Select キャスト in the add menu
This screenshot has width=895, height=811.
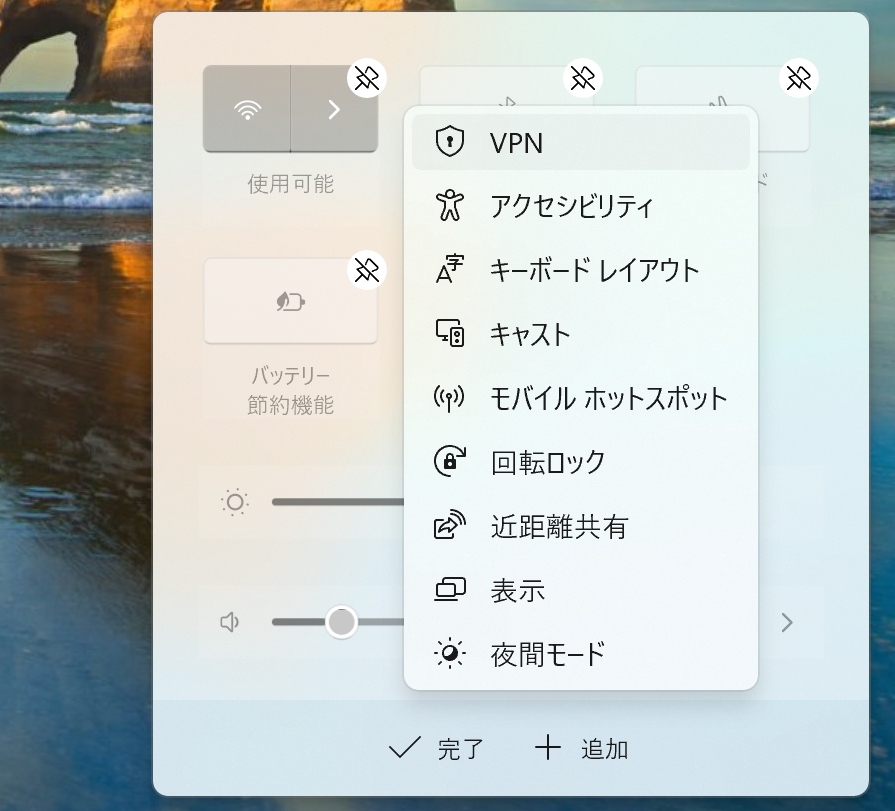pos(580,334)
